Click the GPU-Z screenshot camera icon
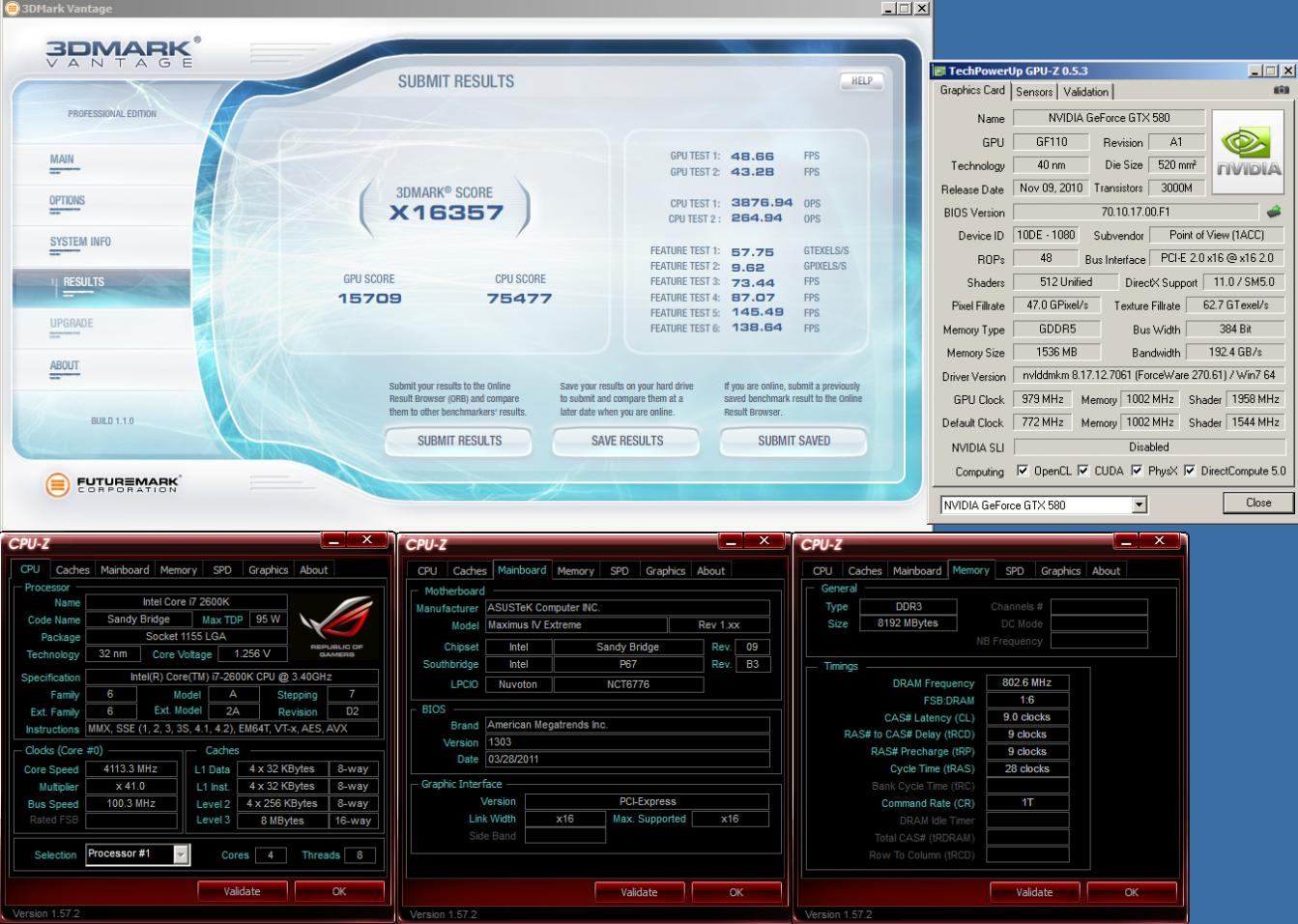Viewport: 1298px width, 924px height. point(1281,90)
